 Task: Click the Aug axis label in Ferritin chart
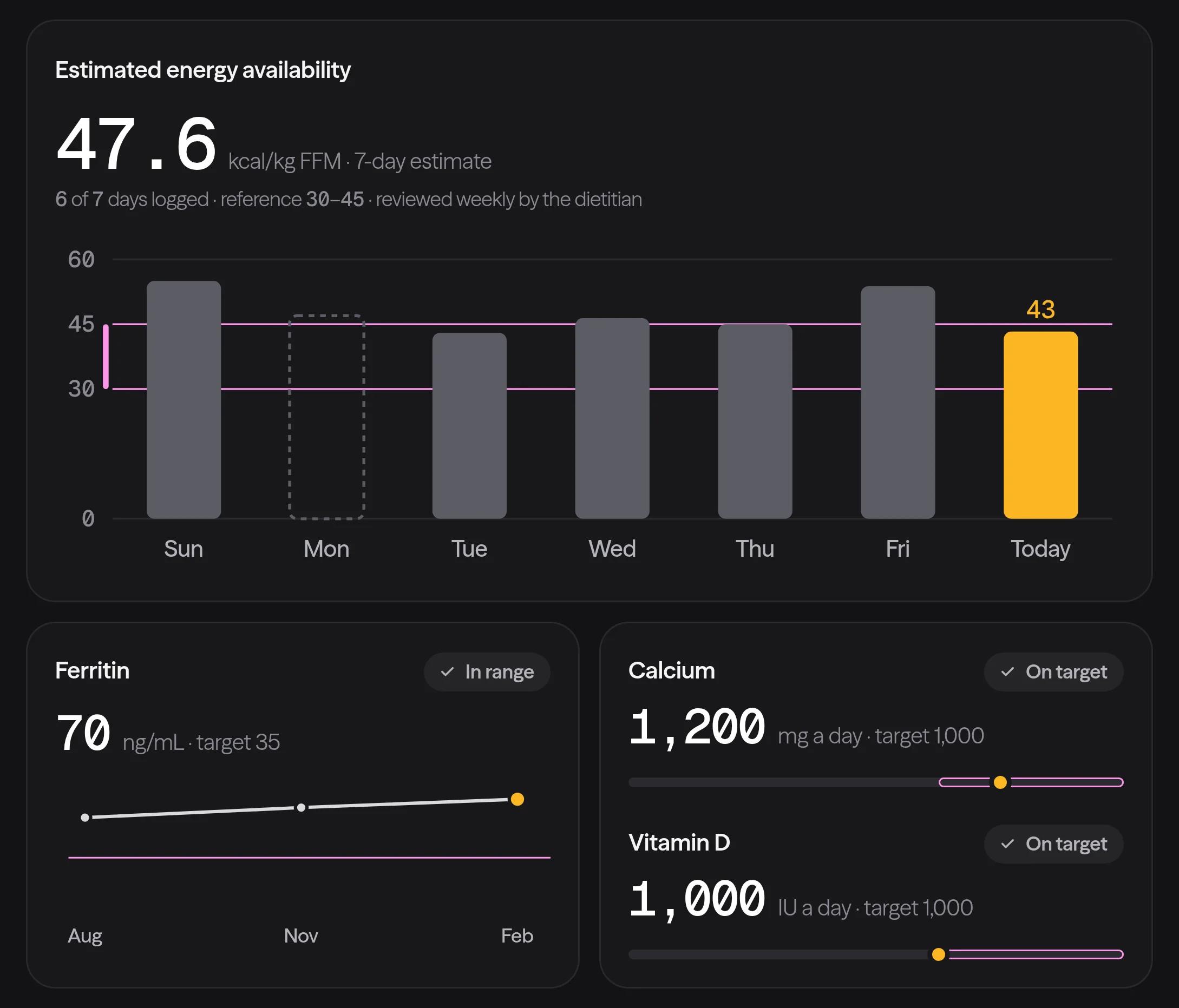coord(85,937)
